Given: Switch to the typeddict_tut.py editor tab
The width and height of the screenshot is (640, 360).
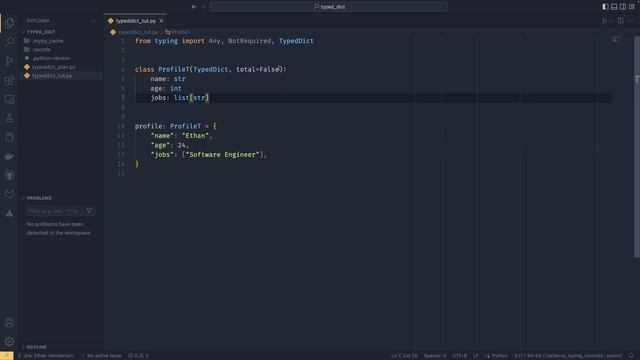Looking at the screenshot, I should 136,21.
